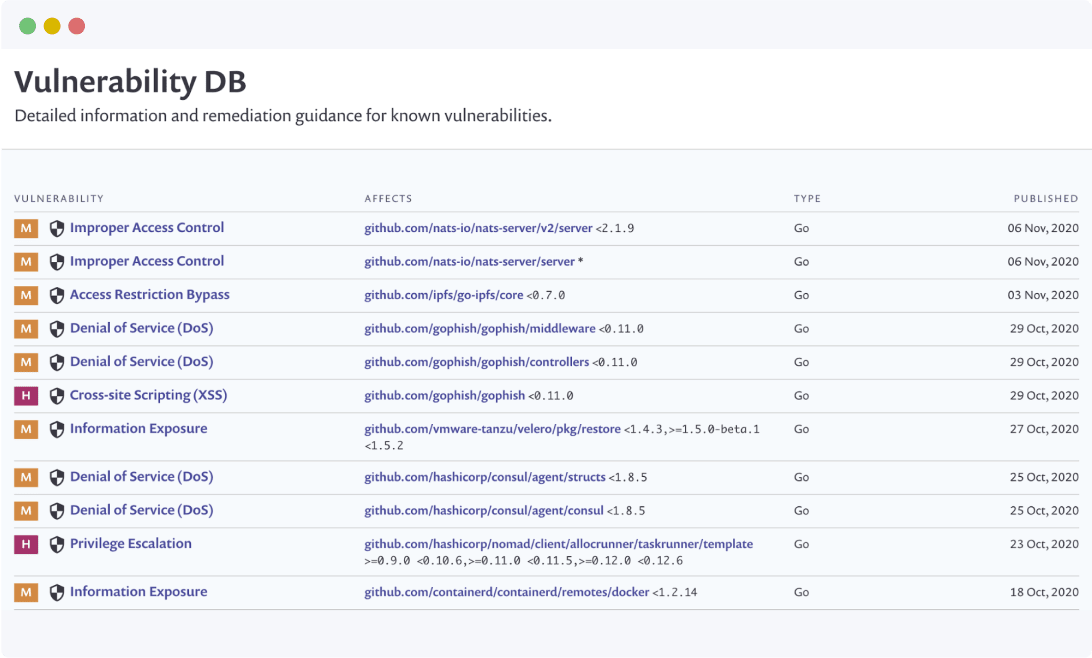Follow github.com/hashicorp/consul/agent/consul package link

(484, 510)
